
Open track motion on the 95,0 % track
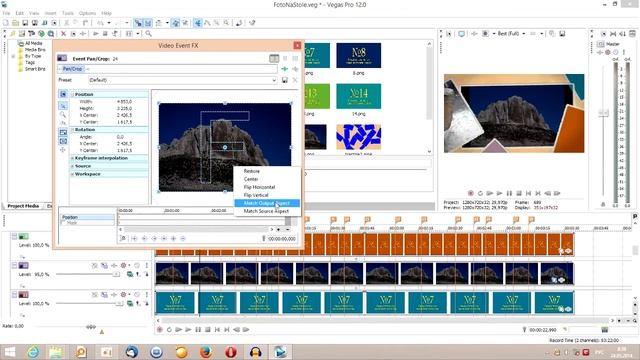pos(104,265)
